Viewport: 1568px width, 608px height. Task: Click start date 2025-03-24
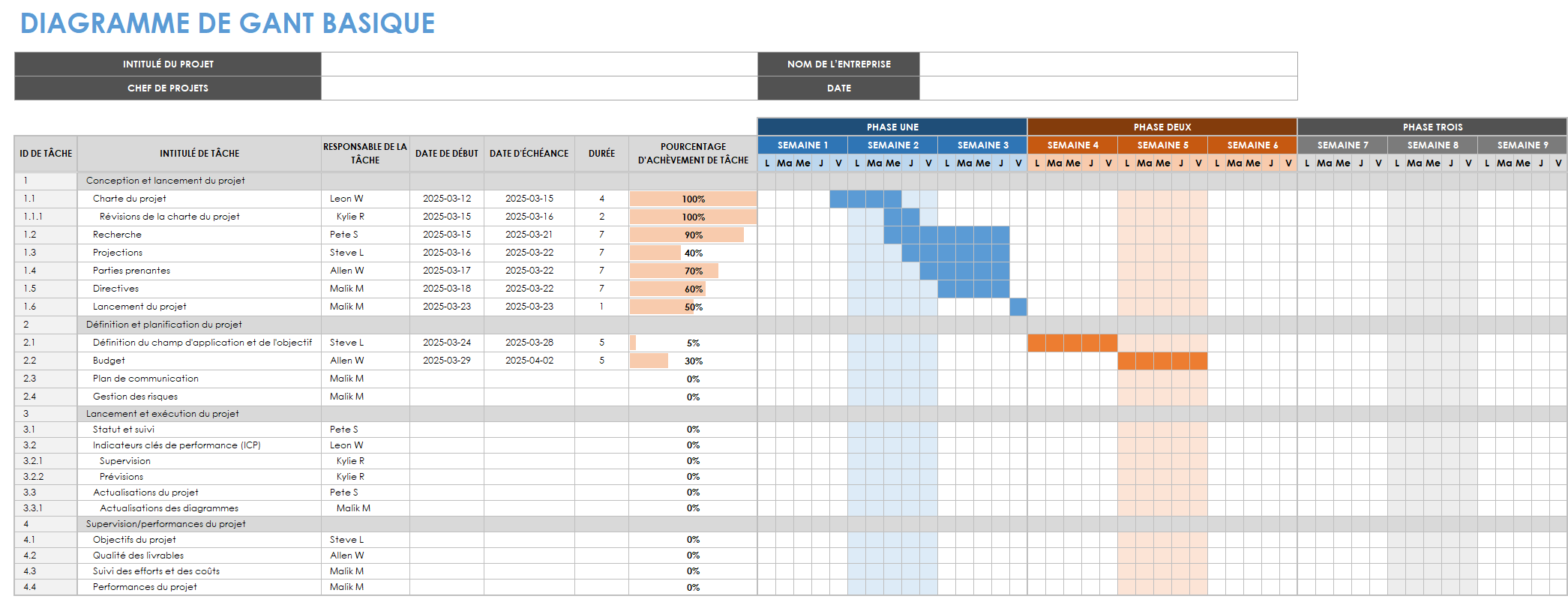(447, 343)
